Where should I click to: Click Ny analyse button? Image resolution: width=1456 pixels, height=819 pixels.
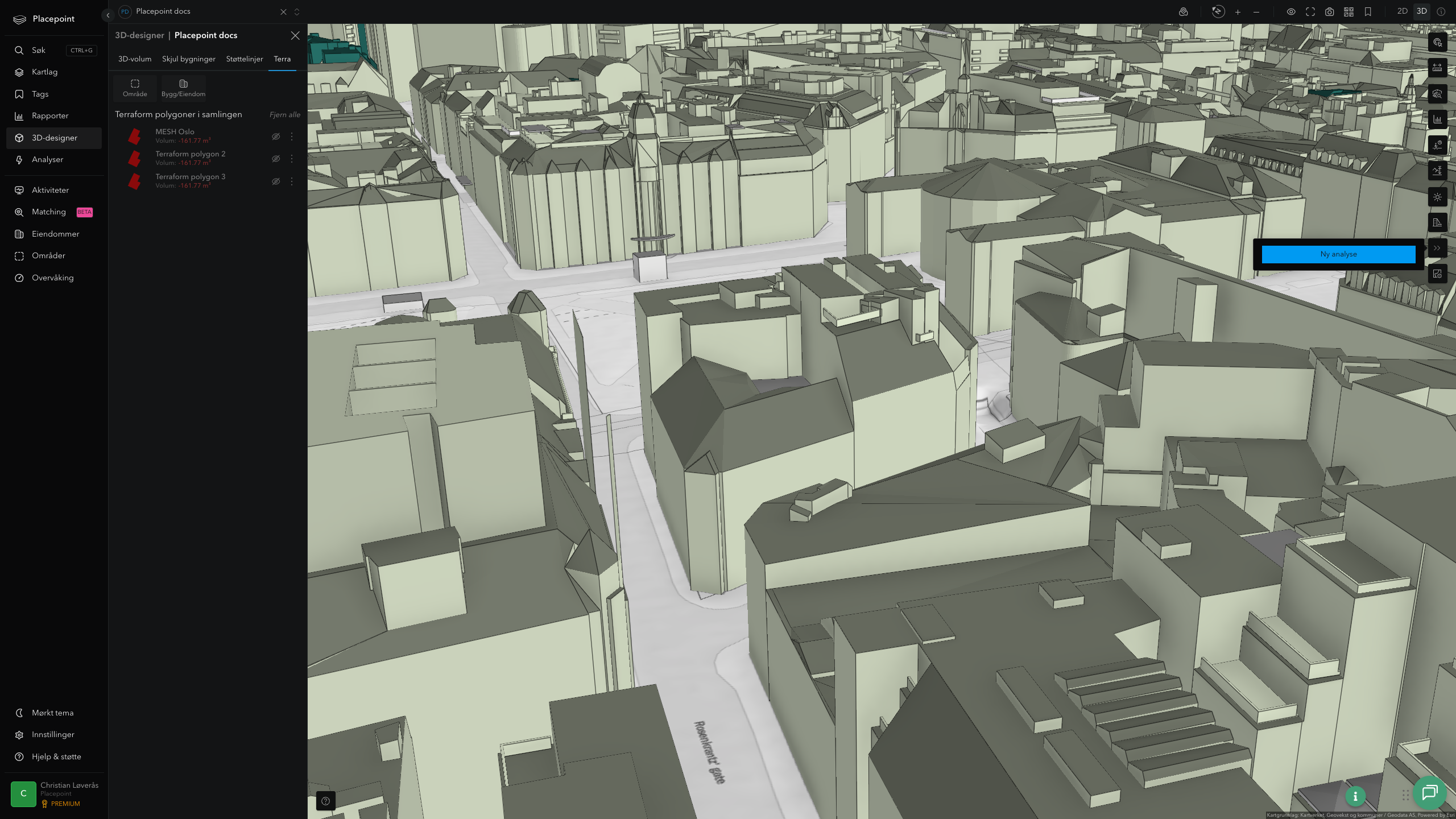coord(1339,254)
